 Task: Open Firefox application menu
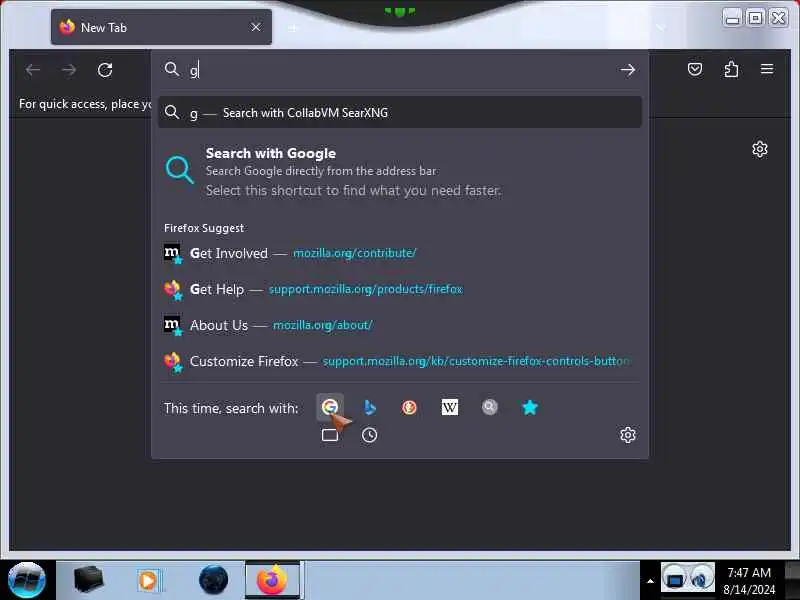click(767, 69)
